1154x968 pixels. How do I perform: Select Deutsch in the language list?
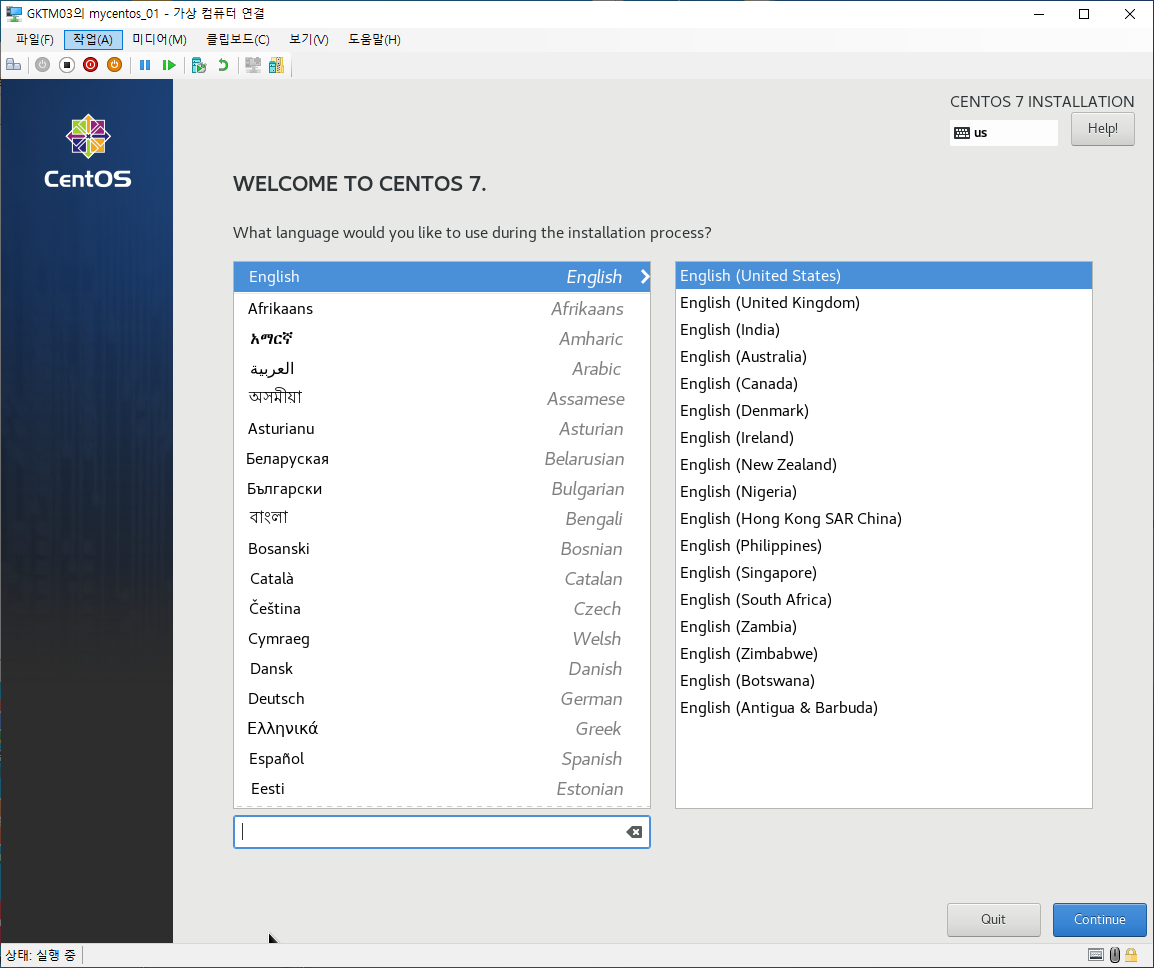(x=442, y=699)
